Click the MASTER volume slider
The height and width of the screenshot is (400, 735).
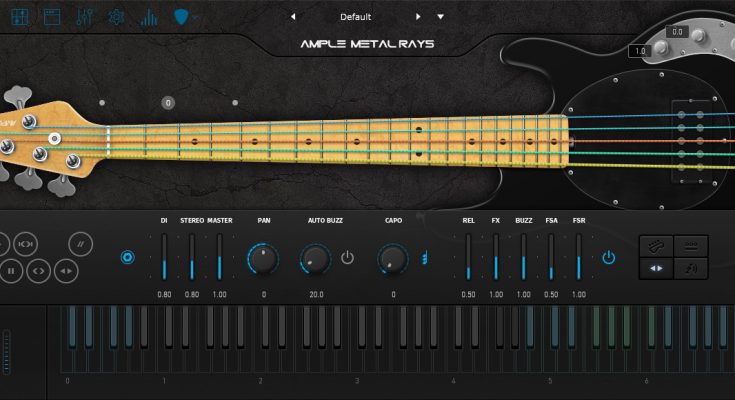click(219, 258)
